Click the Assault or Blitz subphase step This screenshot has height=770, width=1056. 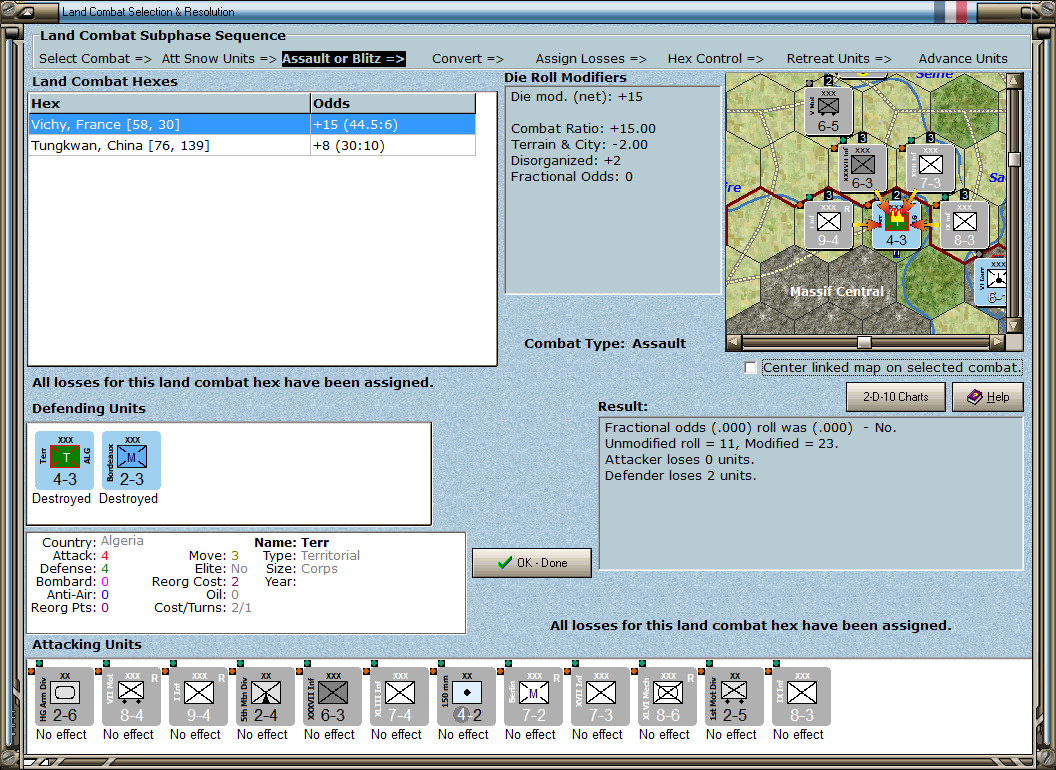point(343,59)
